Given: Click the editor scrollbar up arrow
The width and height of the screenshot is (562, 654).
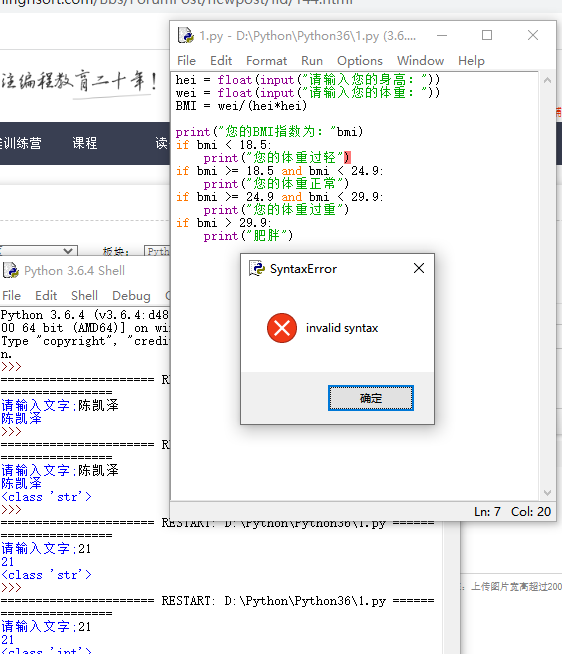Looking at the screenshot, I should (547, 80).
